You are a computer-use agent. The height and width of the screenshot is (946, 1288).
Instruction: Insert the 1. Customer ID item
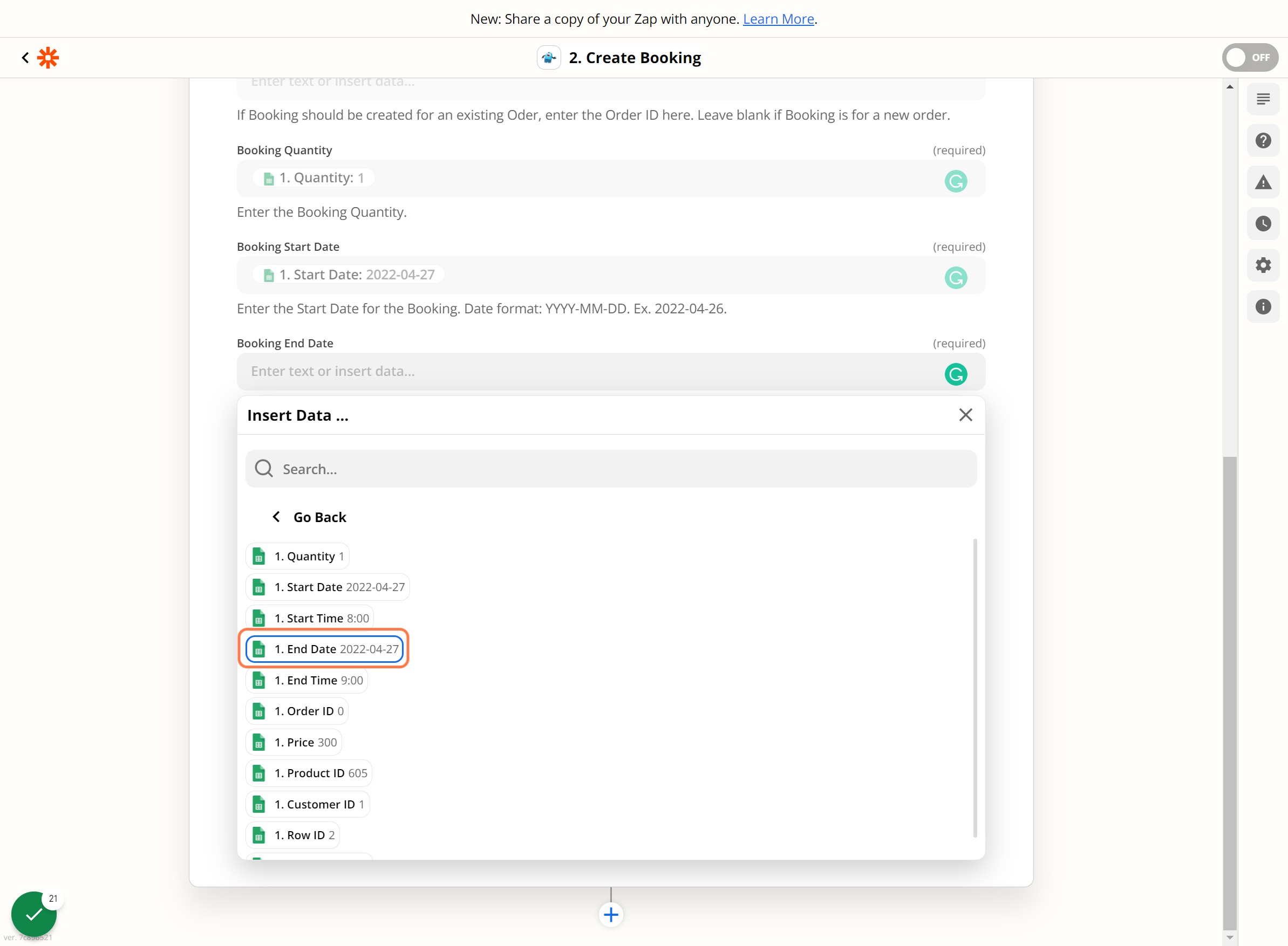point(308,804)
